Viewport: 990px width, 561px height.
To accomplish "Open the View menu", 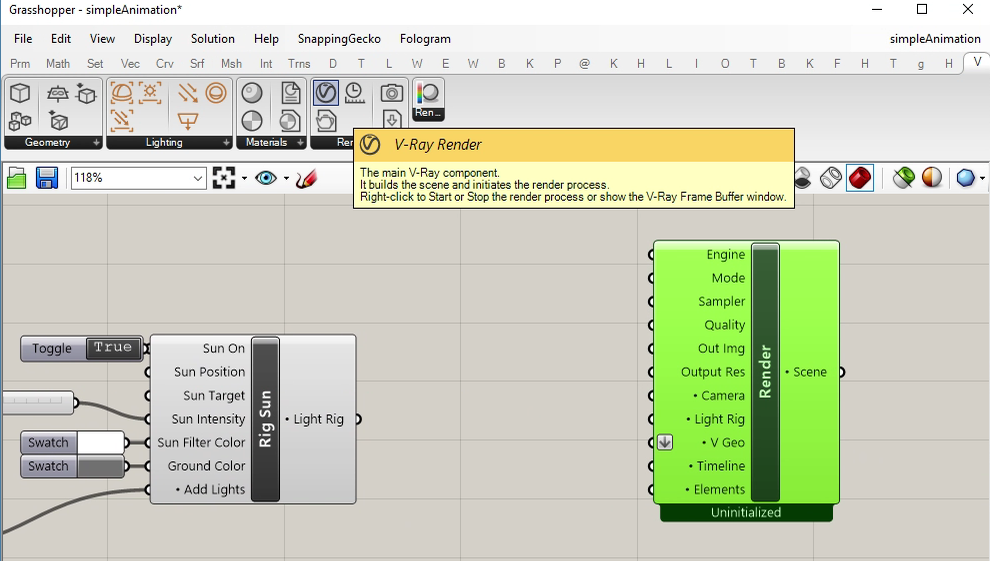I will click(102, 38).
